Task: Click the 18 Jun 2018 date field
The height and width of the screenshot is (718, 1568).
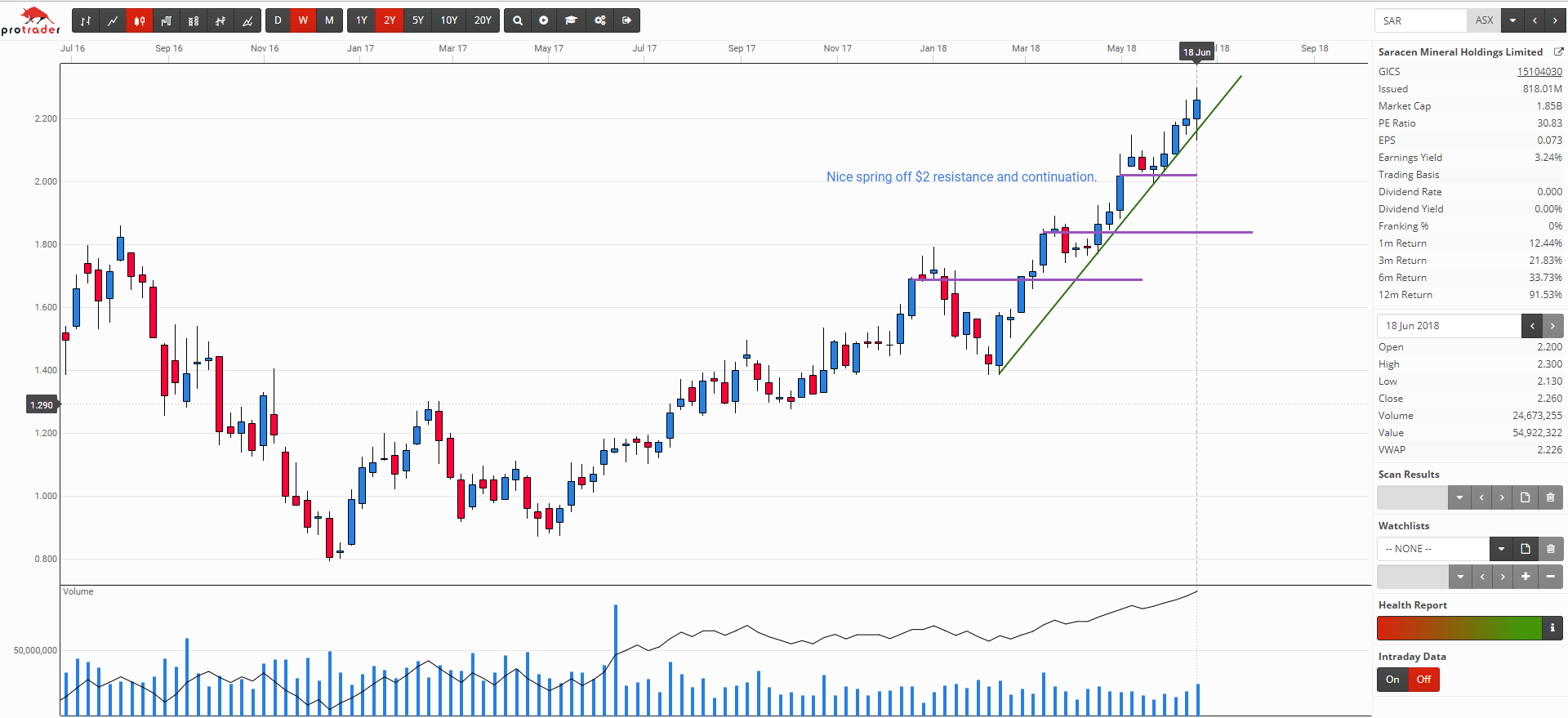Action: click(1449, 326)
